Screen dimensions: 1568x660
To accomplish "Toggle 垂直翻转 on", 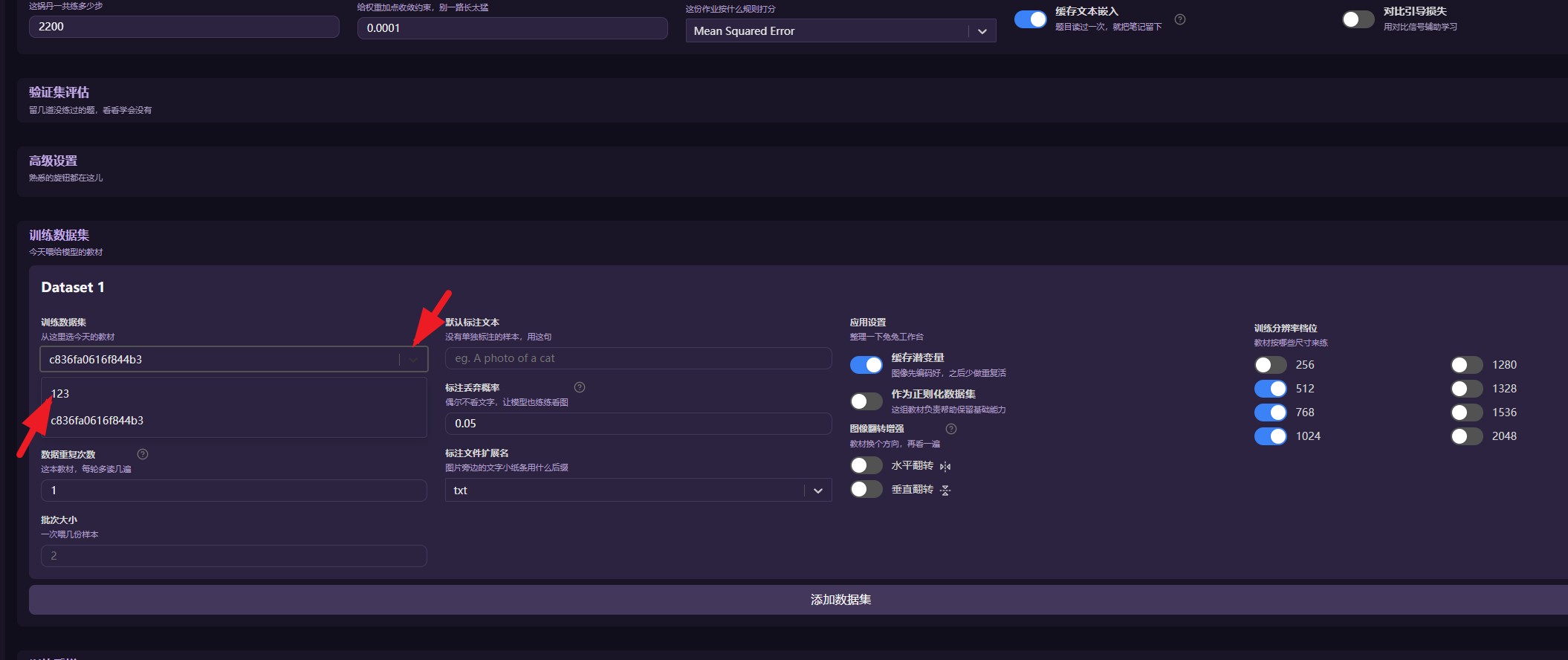I will 866,489.
